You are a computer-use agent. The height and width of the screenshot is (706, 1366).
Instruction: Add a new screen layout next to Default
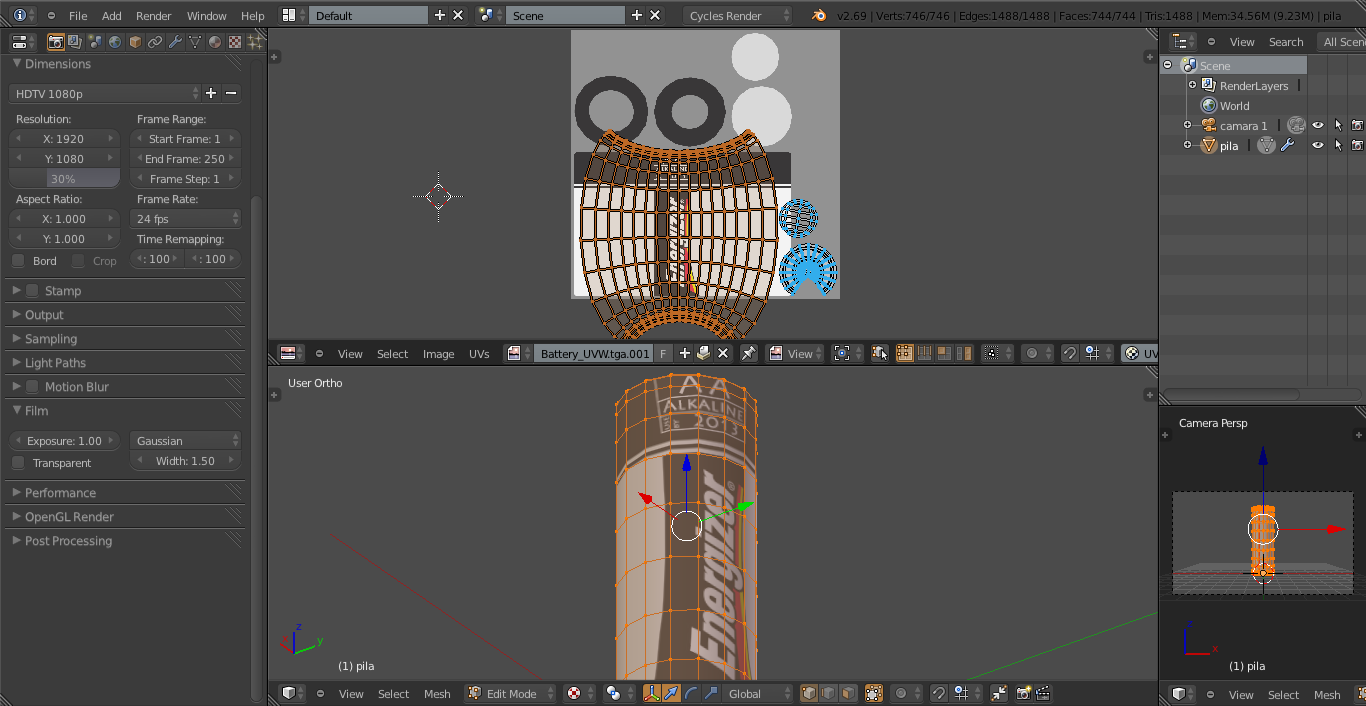pos(440,15)
